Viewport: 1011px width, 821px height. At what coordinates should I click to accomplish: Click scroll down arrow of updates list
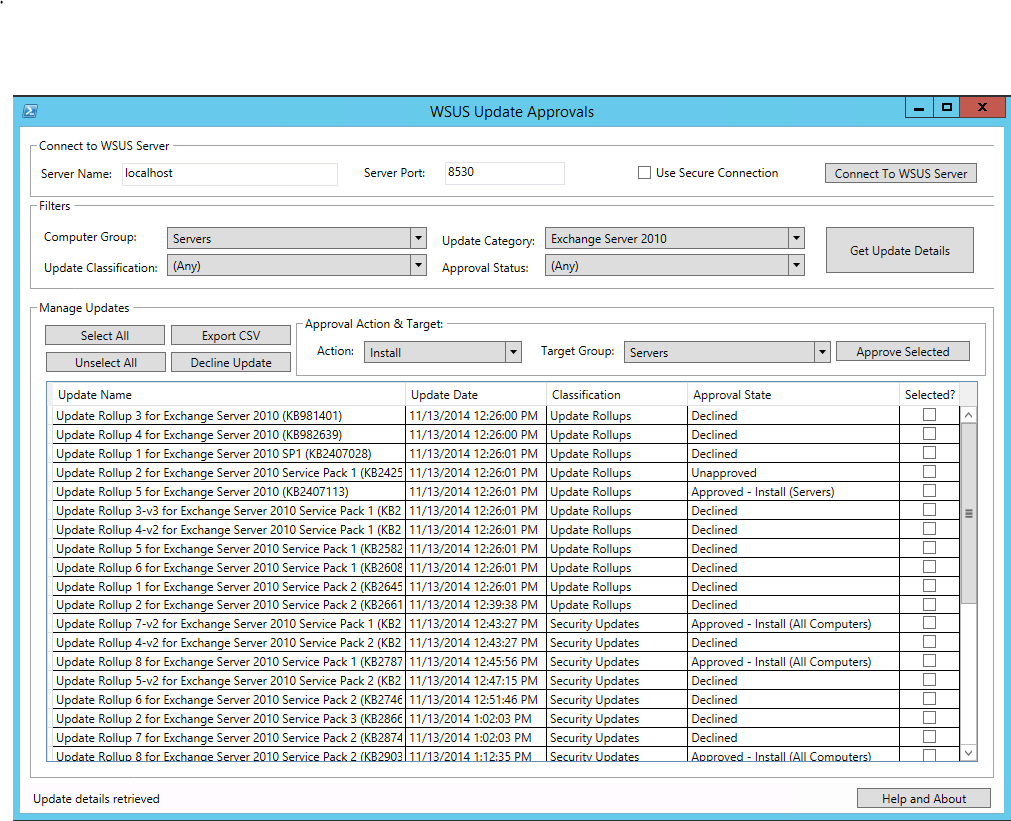coord(968,753)
